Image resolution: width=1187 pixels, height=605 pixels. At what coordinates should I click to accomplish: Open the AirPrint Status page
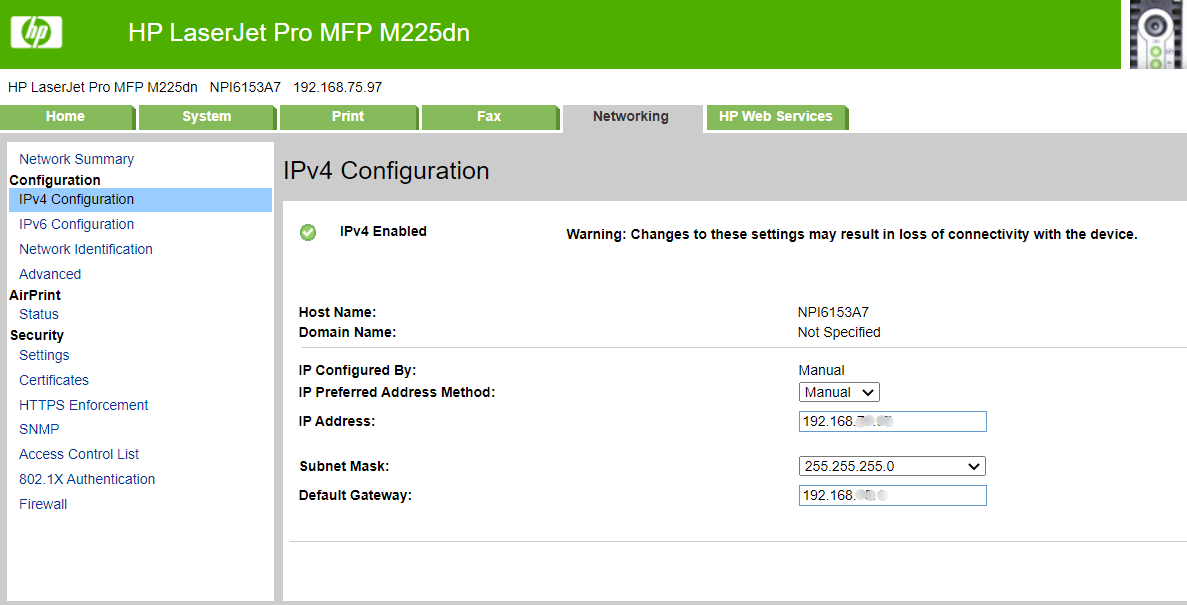click(38, 313)
